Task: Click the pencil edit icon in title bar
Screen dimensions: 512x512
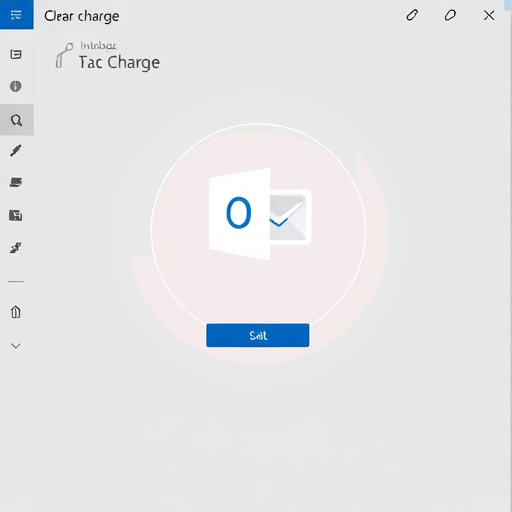Action: pyautogui.click(x=412, y=15)
